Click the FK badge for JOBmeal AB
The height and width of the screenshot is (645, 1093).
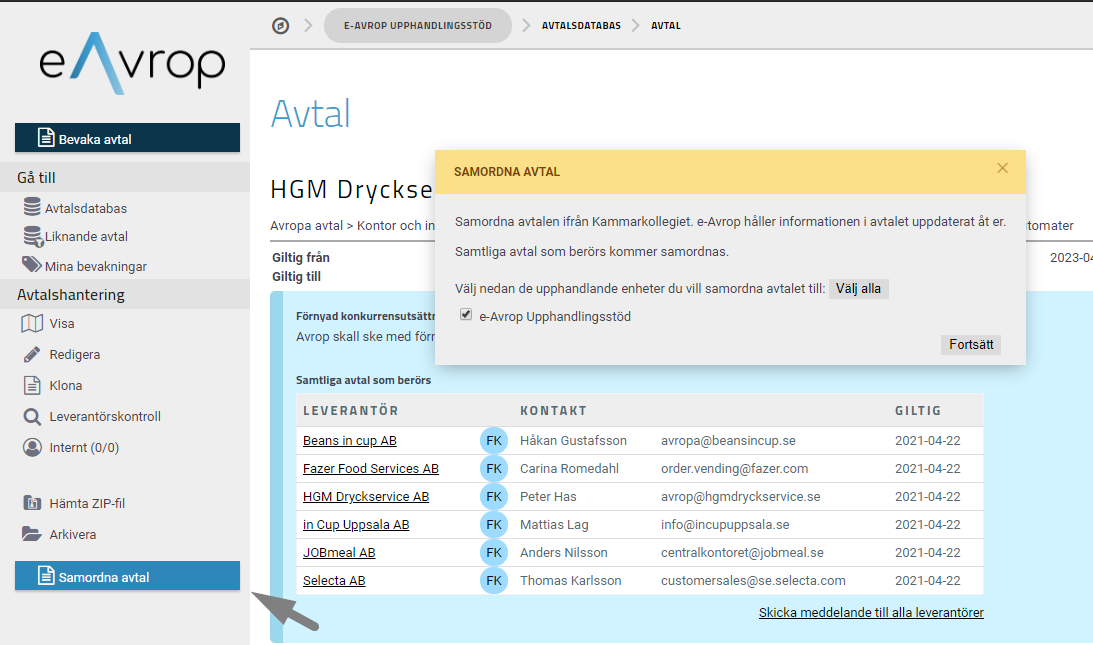coord(494,552)
